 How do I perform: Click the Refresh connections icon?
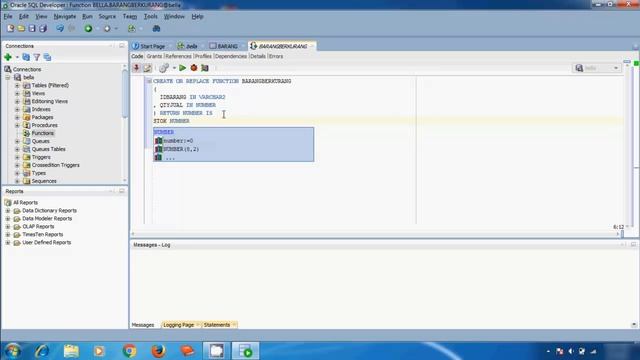(26, 57)
